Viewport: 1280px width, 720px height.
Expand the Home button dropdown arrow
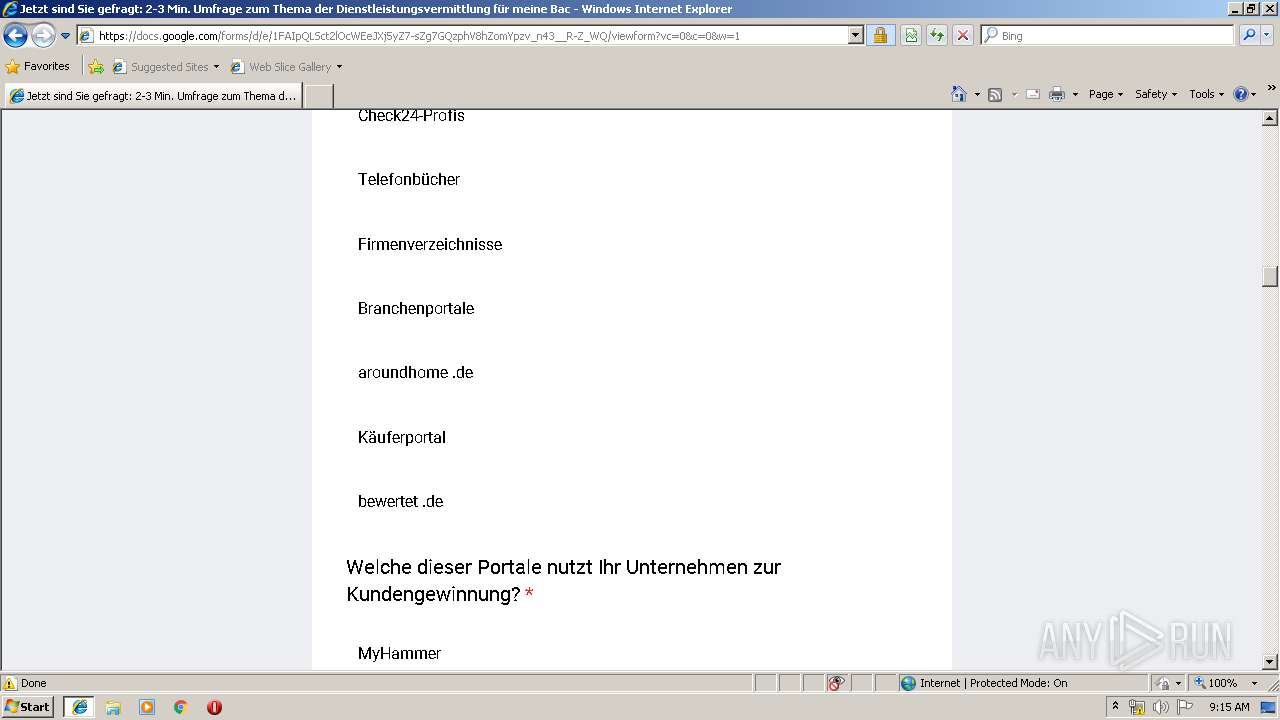(976, 94)
